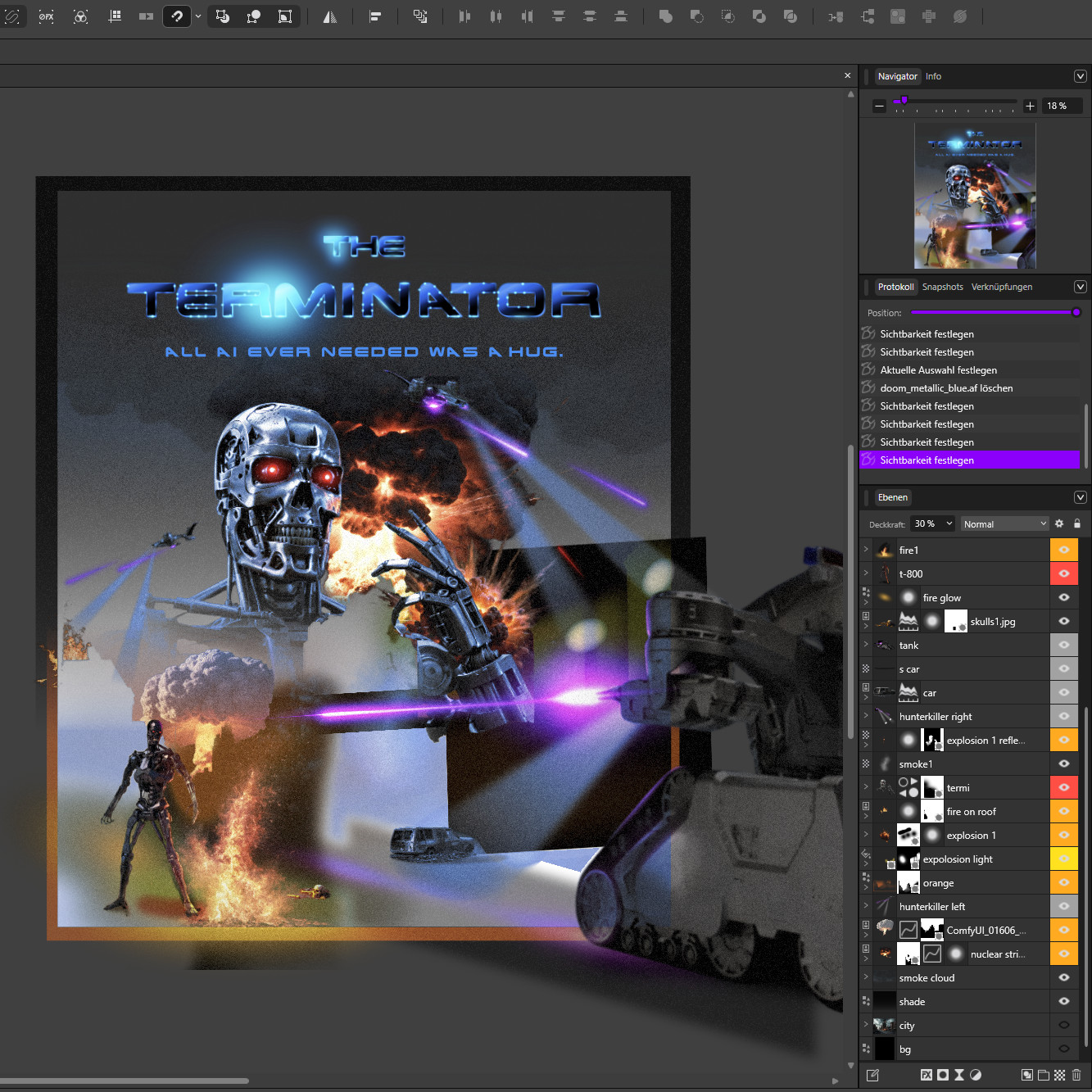Open the Deckkraft opacity dropdown arrow

(x=949, y=523)
